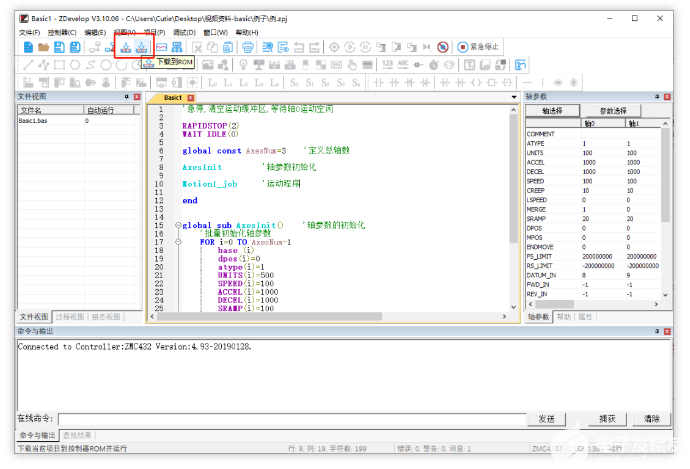This screenshot has height=469, width=690.
Task: Close the 轴参数 panel
Action: [669, 97]
